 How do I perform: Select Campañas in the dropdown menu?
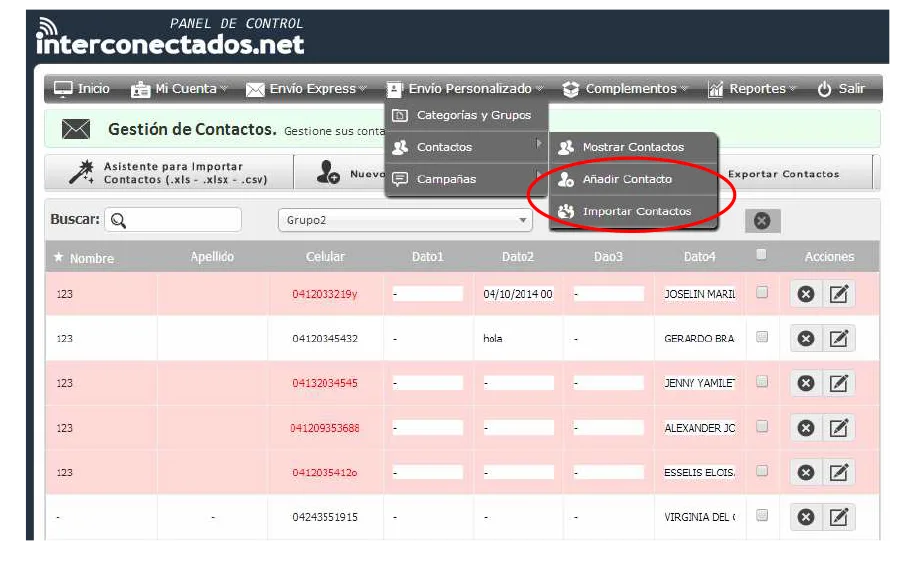click(466, 179)
